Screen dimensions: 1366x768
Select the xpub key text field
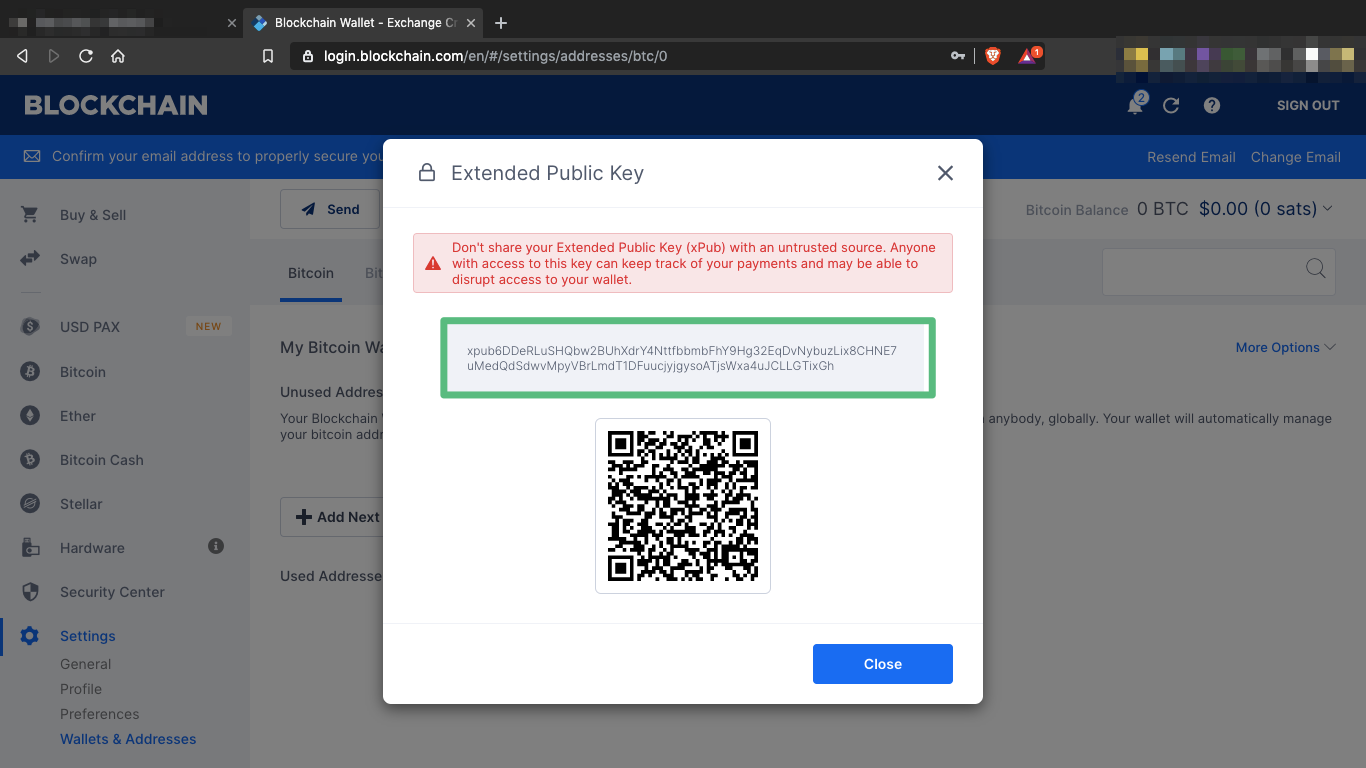688,358
